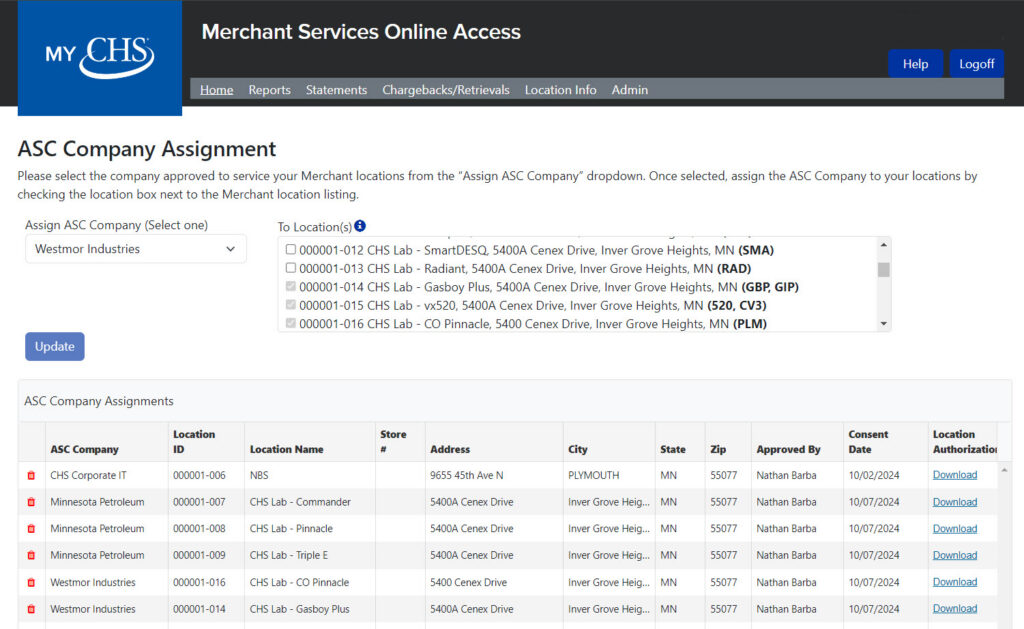Delete the CHS Lab - Commander assignment

[31, 502]
